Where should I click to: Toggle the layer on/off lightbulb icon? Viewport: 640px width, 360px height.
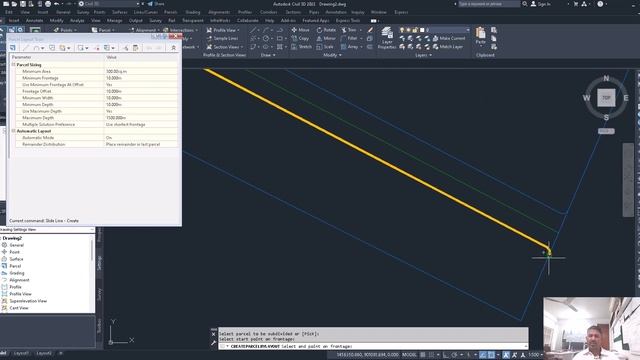tap(402, 30)
